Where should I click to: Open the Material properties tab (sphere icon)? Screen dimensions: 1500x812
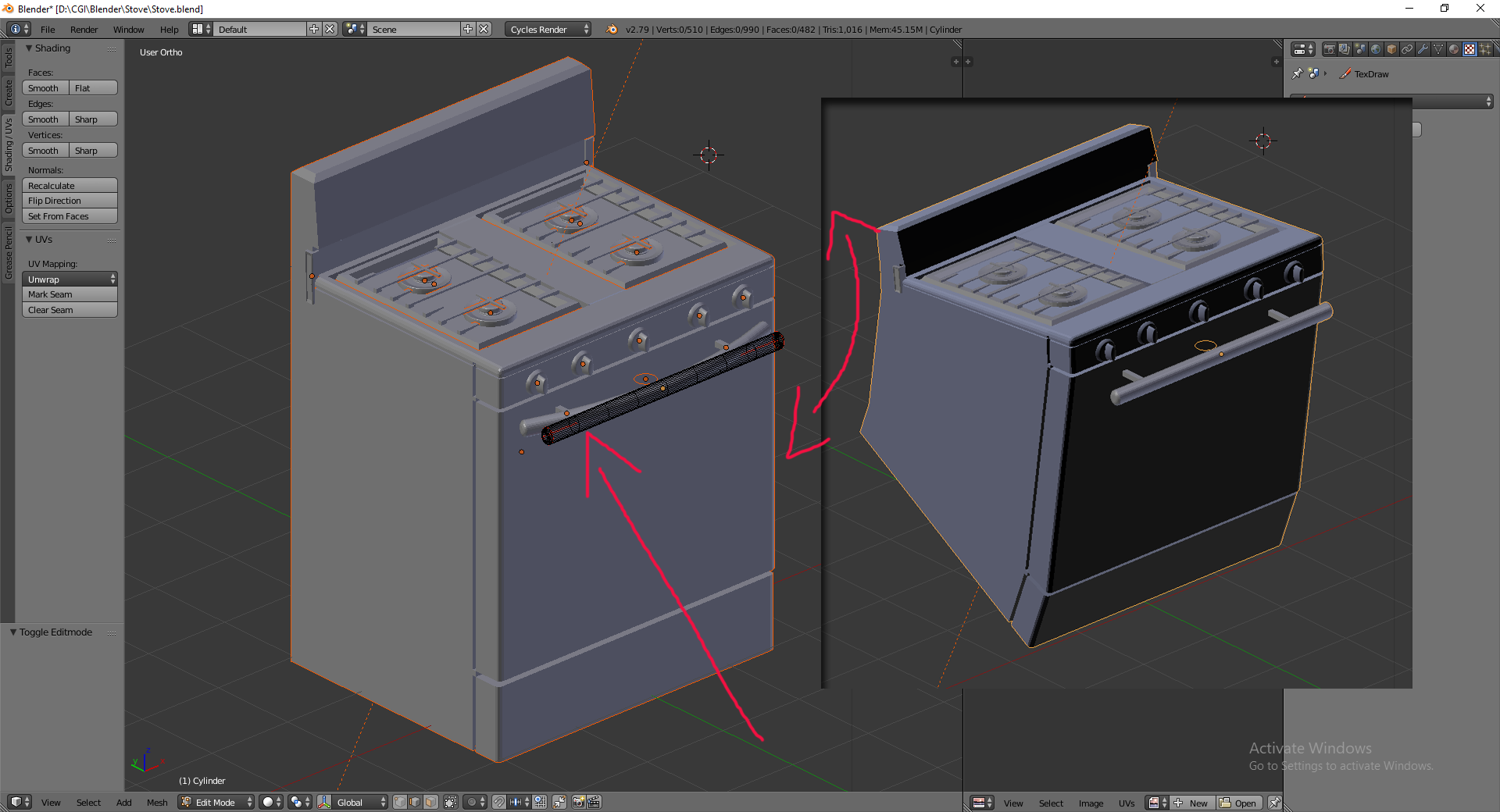coord(1454,49)
